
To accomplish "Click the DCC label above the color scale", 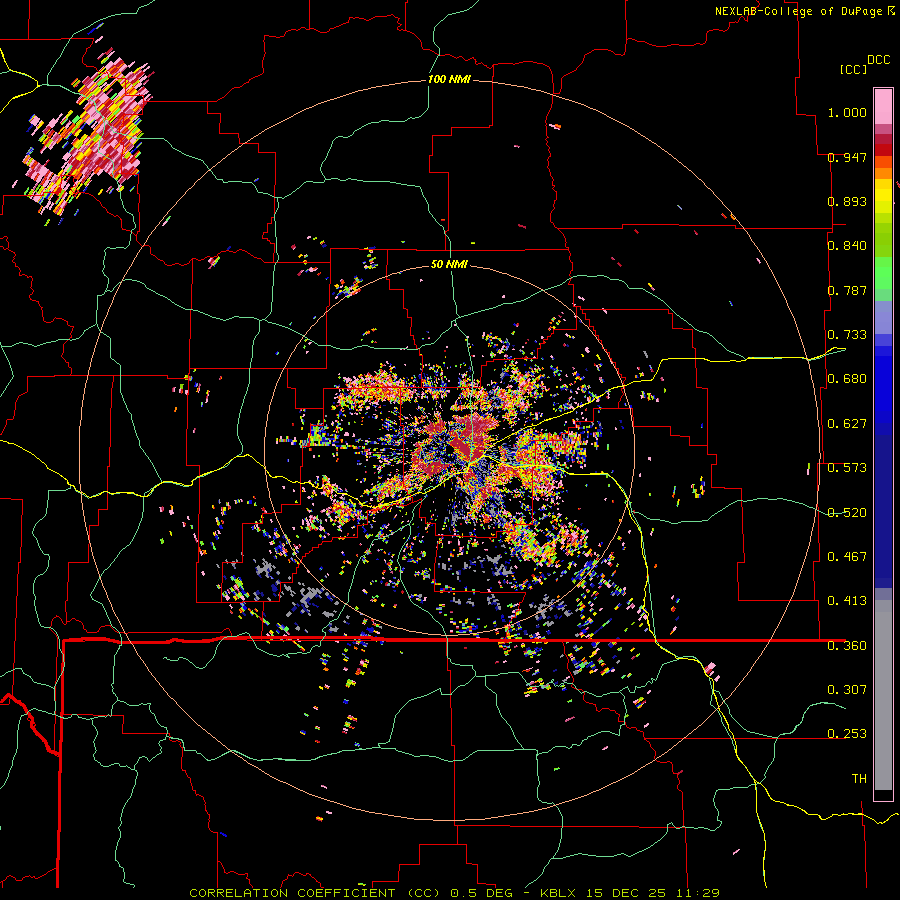I will pyautogui.click(x=879, y=60).
